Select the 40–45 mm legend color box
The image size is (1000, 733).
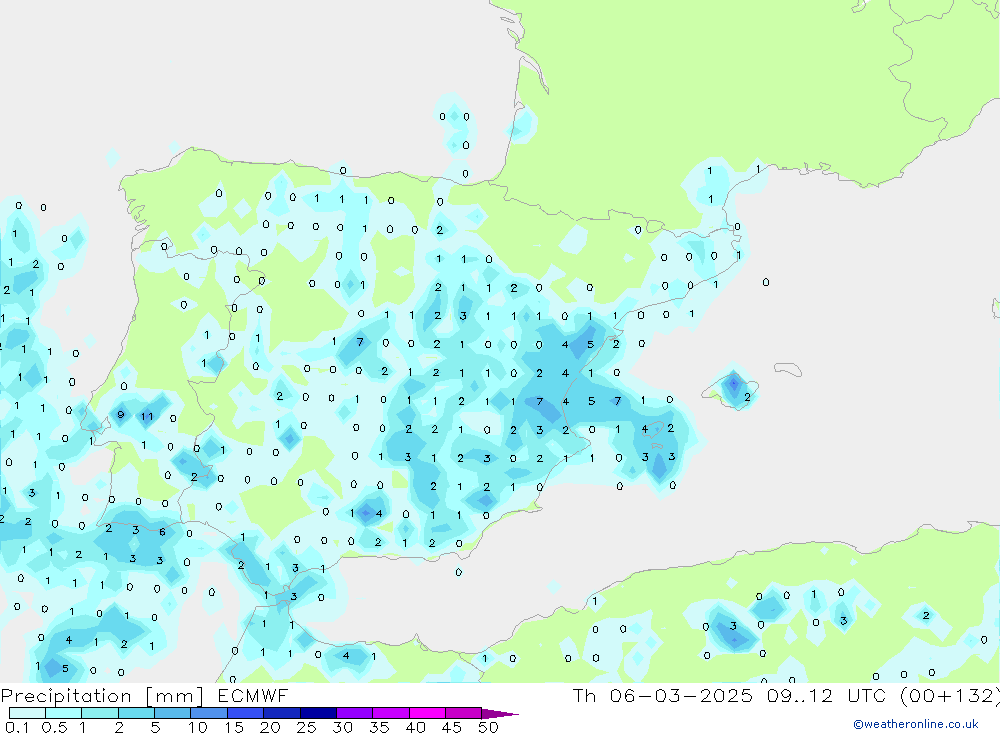[427, 713]
